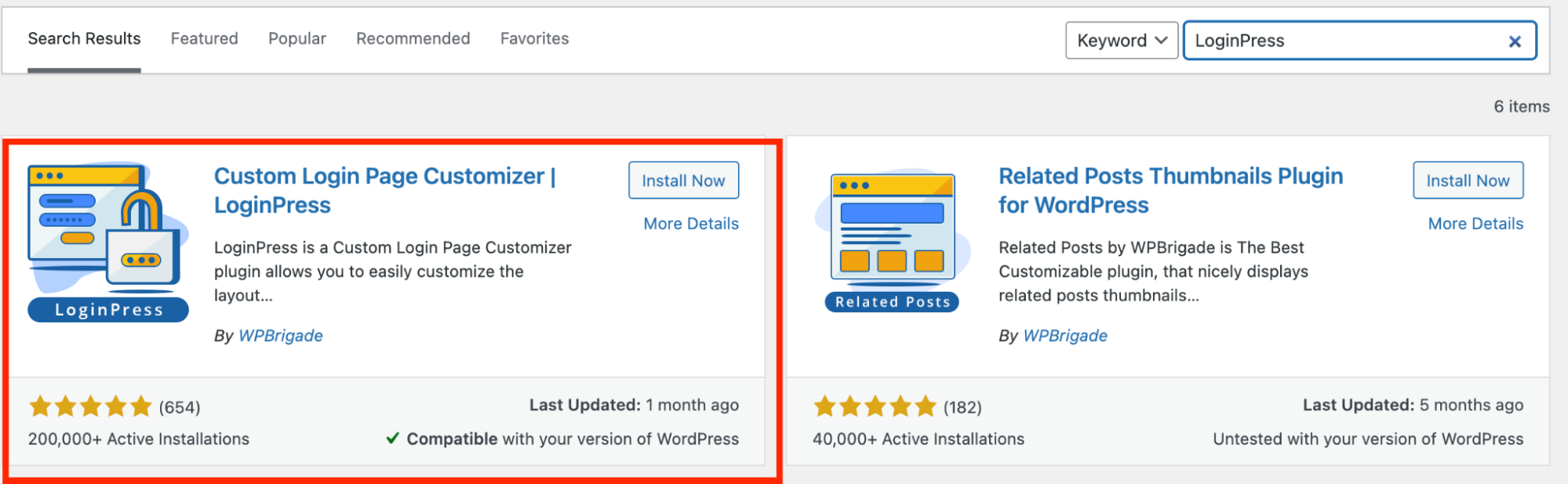This screenshot has height=484, width=1568.
Task: Click '40,000+ Active Installations' text
Action: 919,439
